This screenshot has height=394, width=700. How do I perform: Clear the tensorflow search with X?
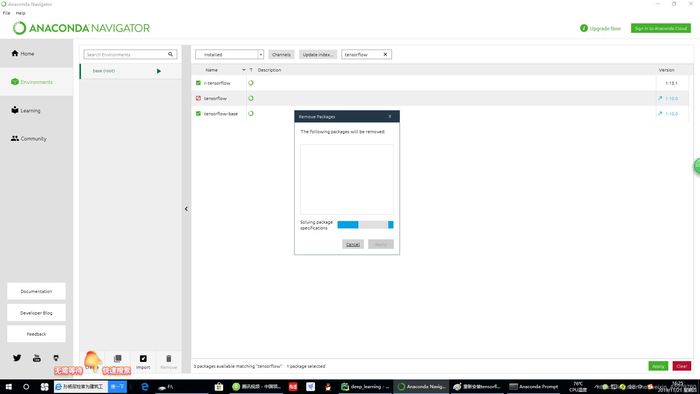(385, 54)
